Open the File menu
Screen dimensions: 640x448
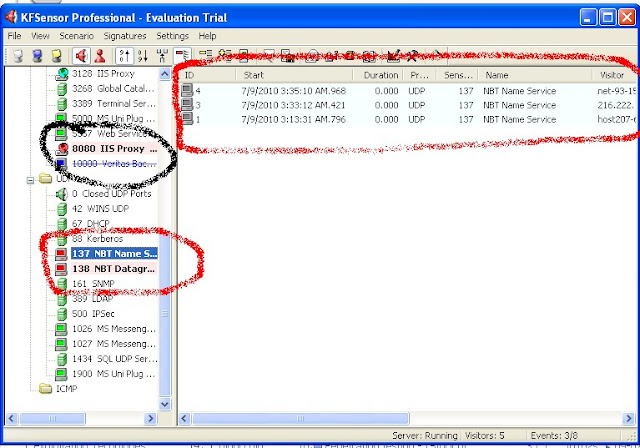(x=14, y=36)
